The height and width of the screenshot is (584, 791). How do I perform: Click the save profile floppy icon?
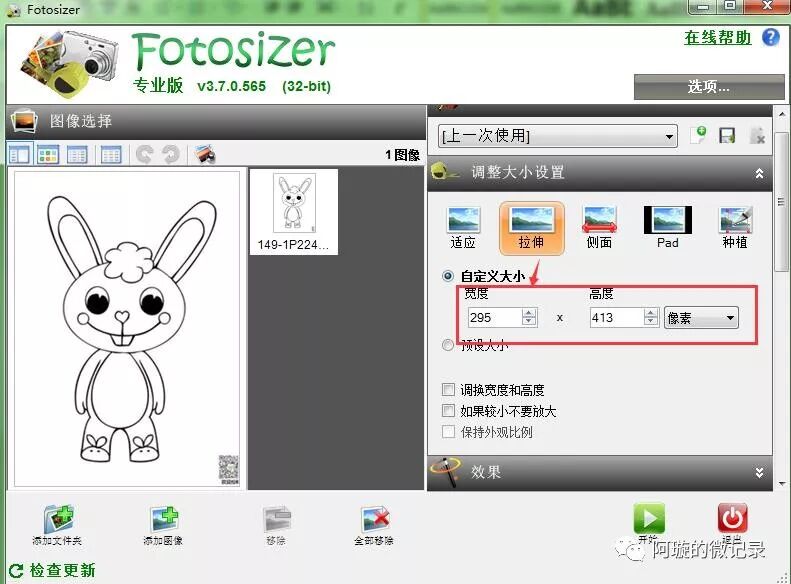tap(727, 135)
